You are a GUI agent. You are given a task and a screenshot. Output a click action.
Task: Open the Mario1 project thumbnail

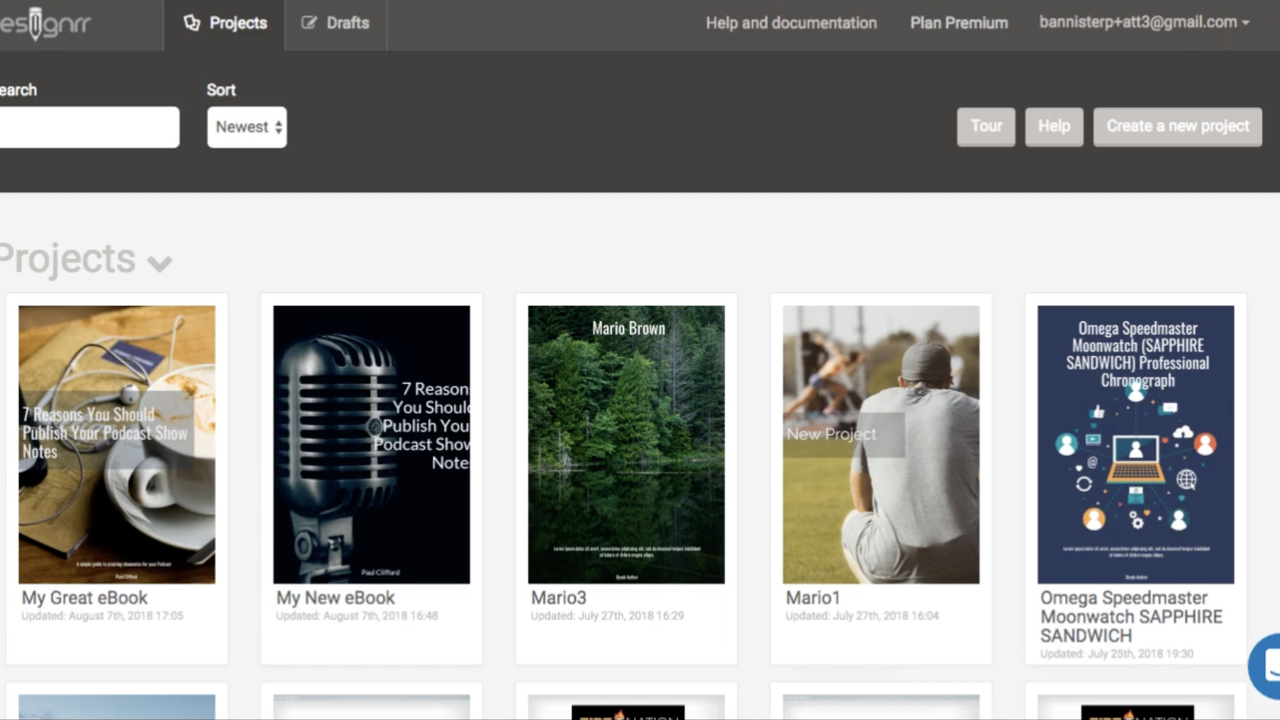[x=881, y=444]
